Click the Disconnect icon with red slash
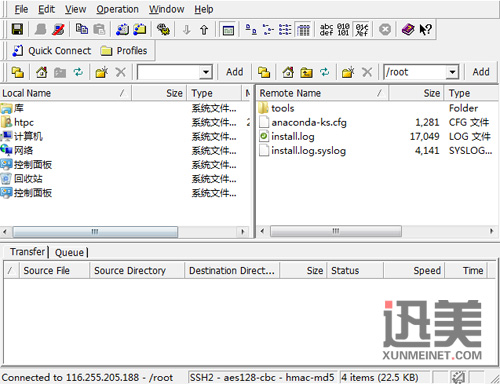 (58, 29)
